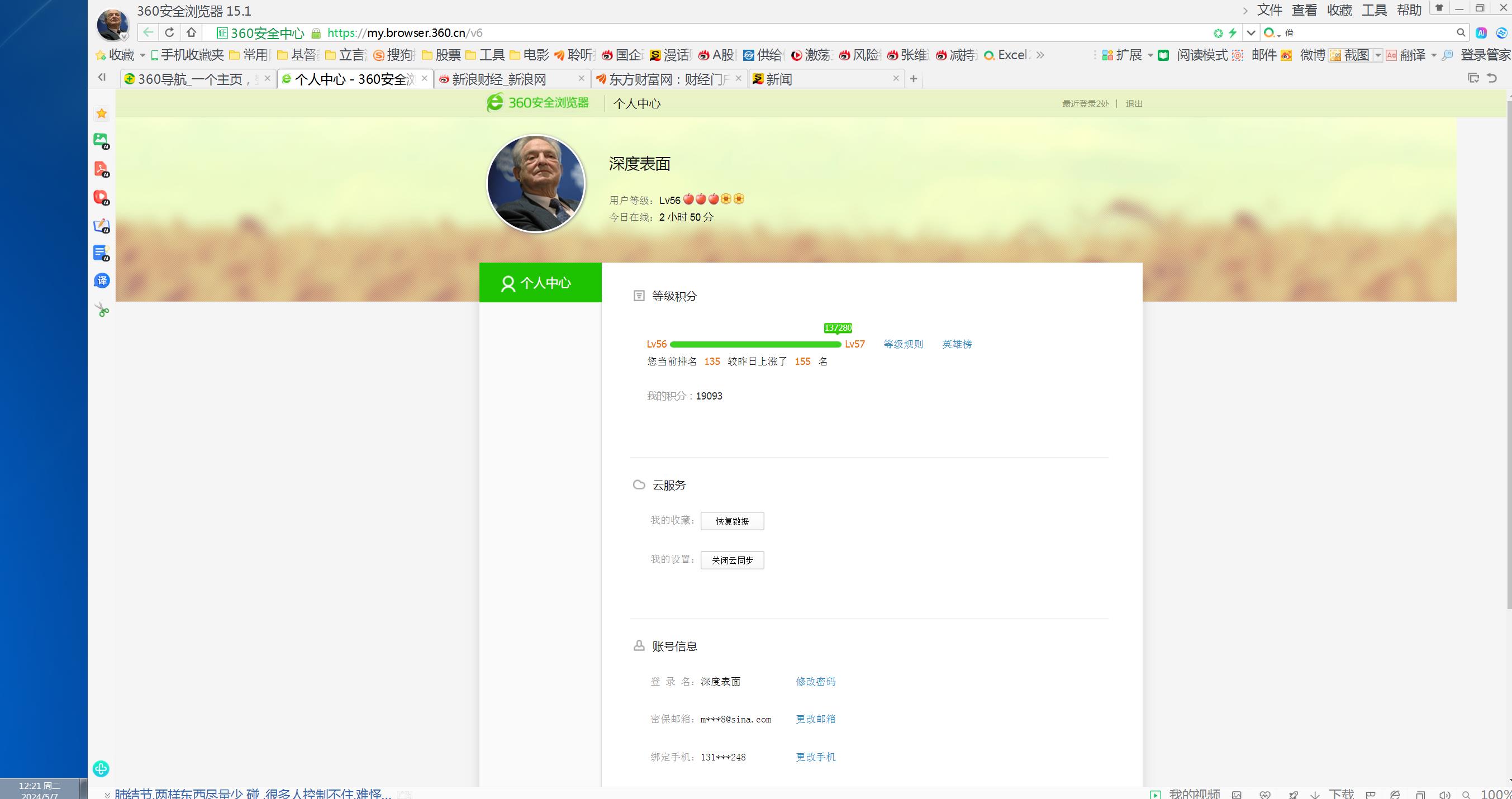Open a new tab with plus button
This screenshot has height=799, width=1512.
pos(914,79)
